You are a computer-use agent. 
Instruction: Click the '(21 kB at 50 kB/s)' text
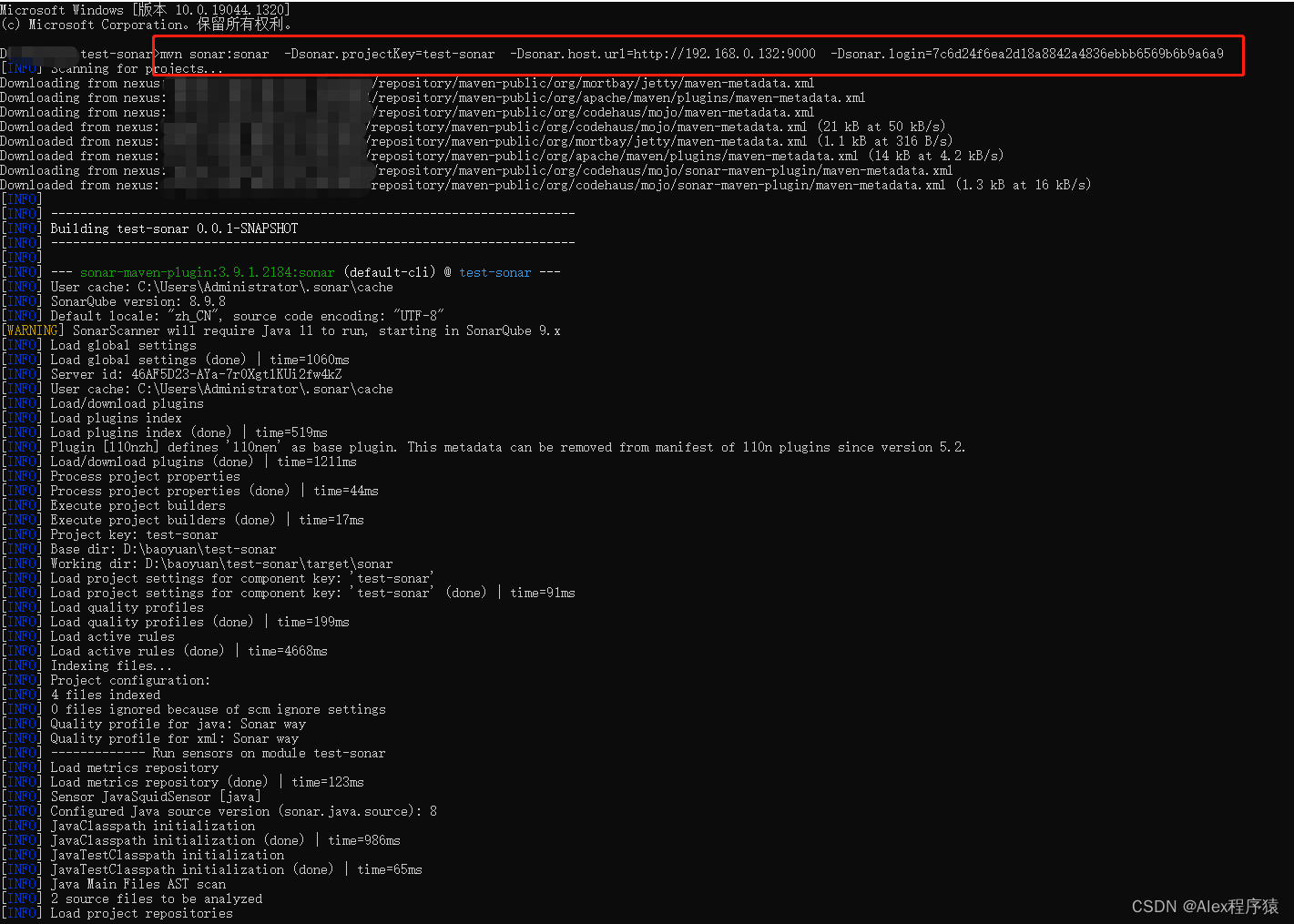[x=881, y=127]
